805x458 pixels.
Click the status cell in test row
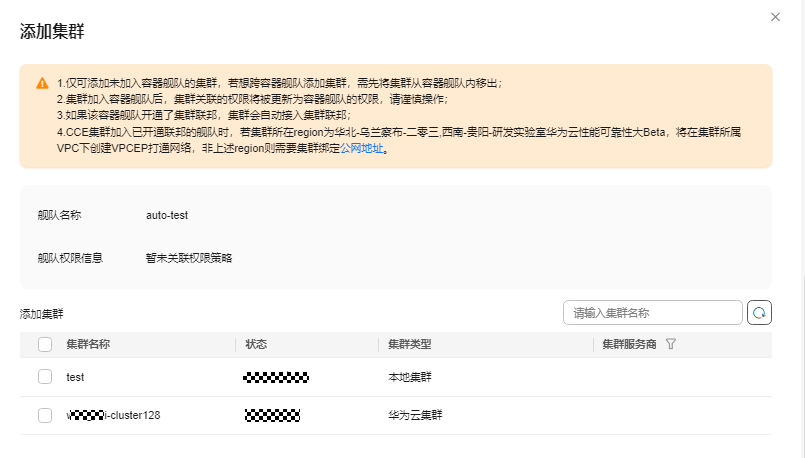coord(276,377)
